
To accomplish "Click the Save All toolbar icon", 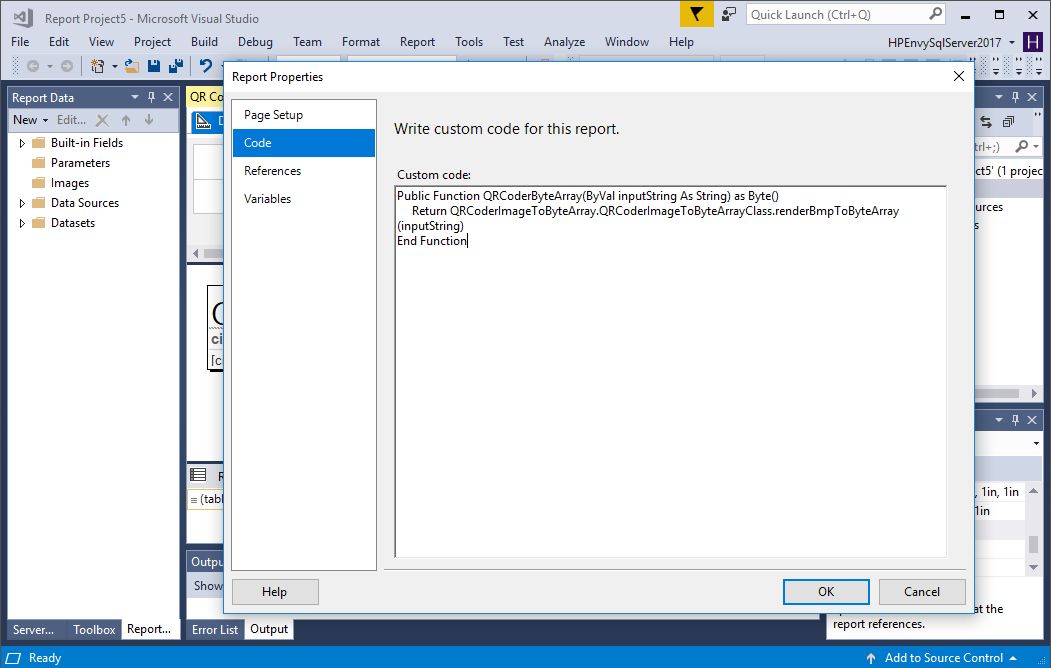I will pos(176,65).
